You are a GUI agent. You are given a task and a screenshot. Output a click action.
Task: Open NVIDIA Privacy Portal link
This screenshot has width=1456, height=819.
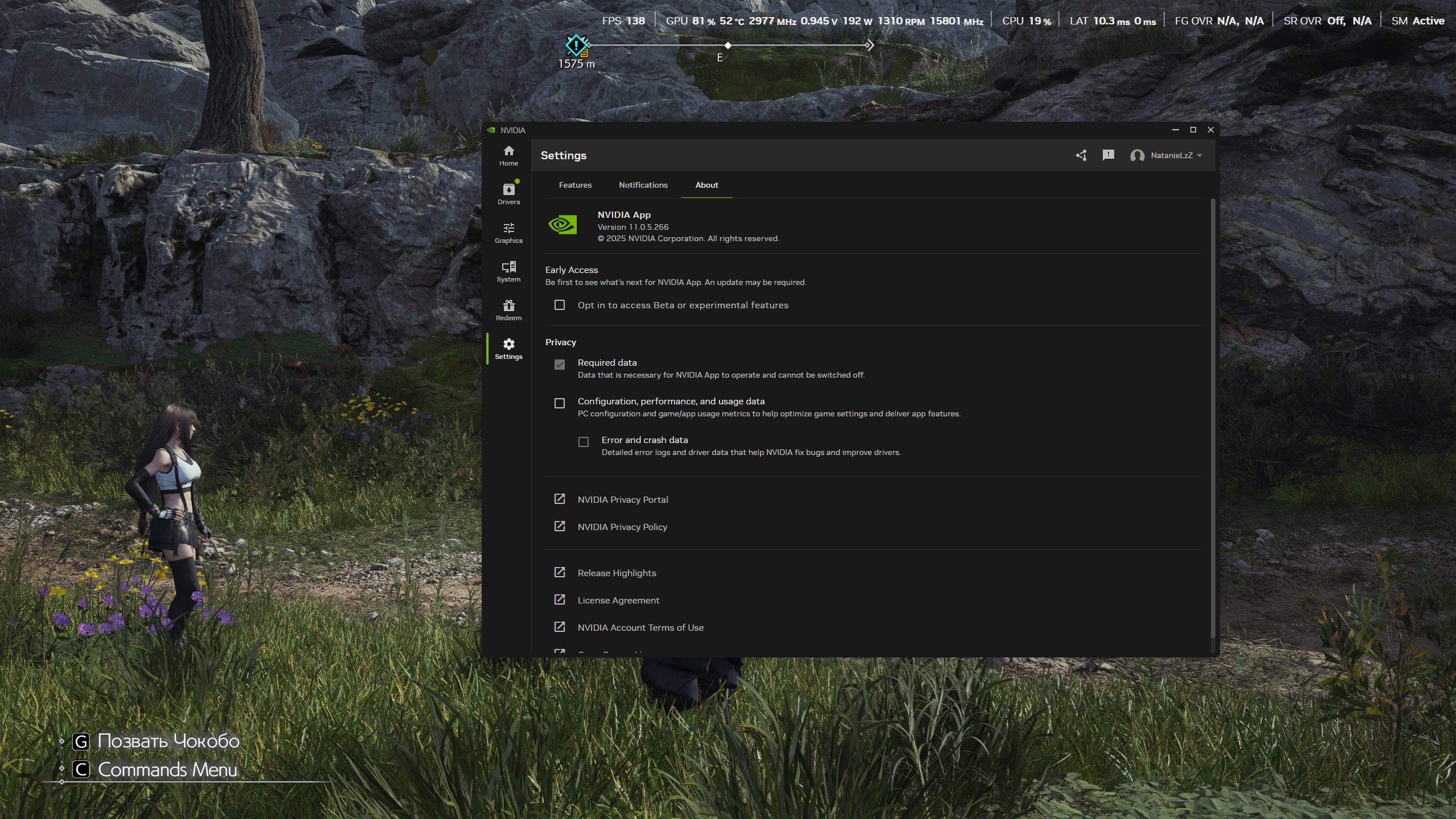point(622,499)
